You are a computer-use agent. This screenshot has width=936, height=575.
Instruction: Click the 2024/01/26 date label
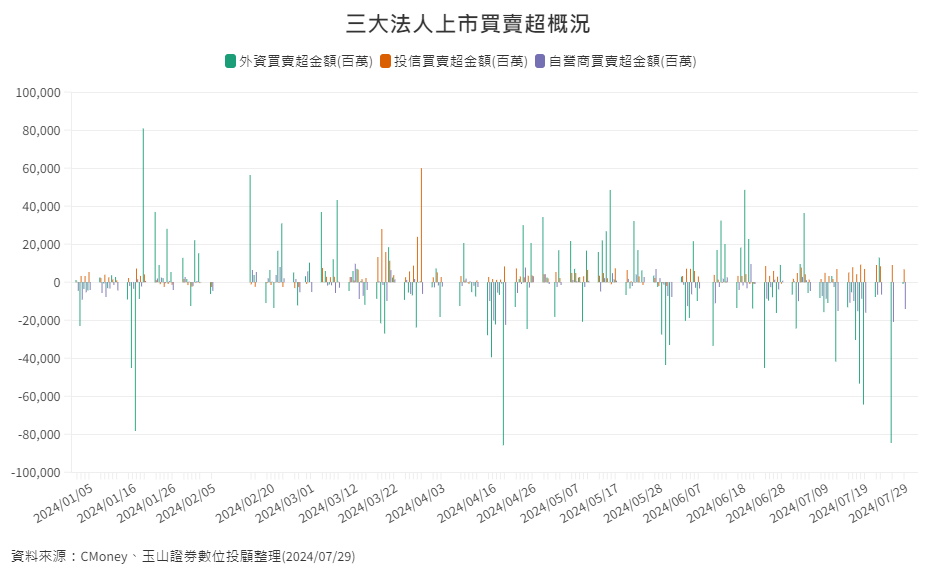tap(147, 504)
